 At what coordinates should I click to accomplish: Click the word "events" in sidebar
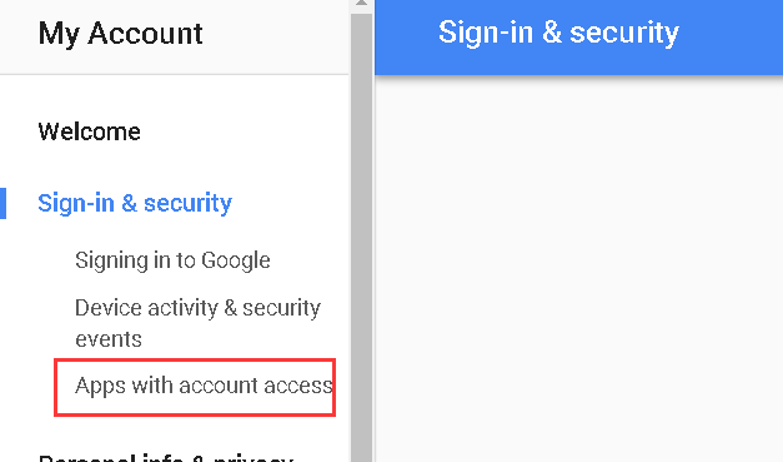pos(108,339)
